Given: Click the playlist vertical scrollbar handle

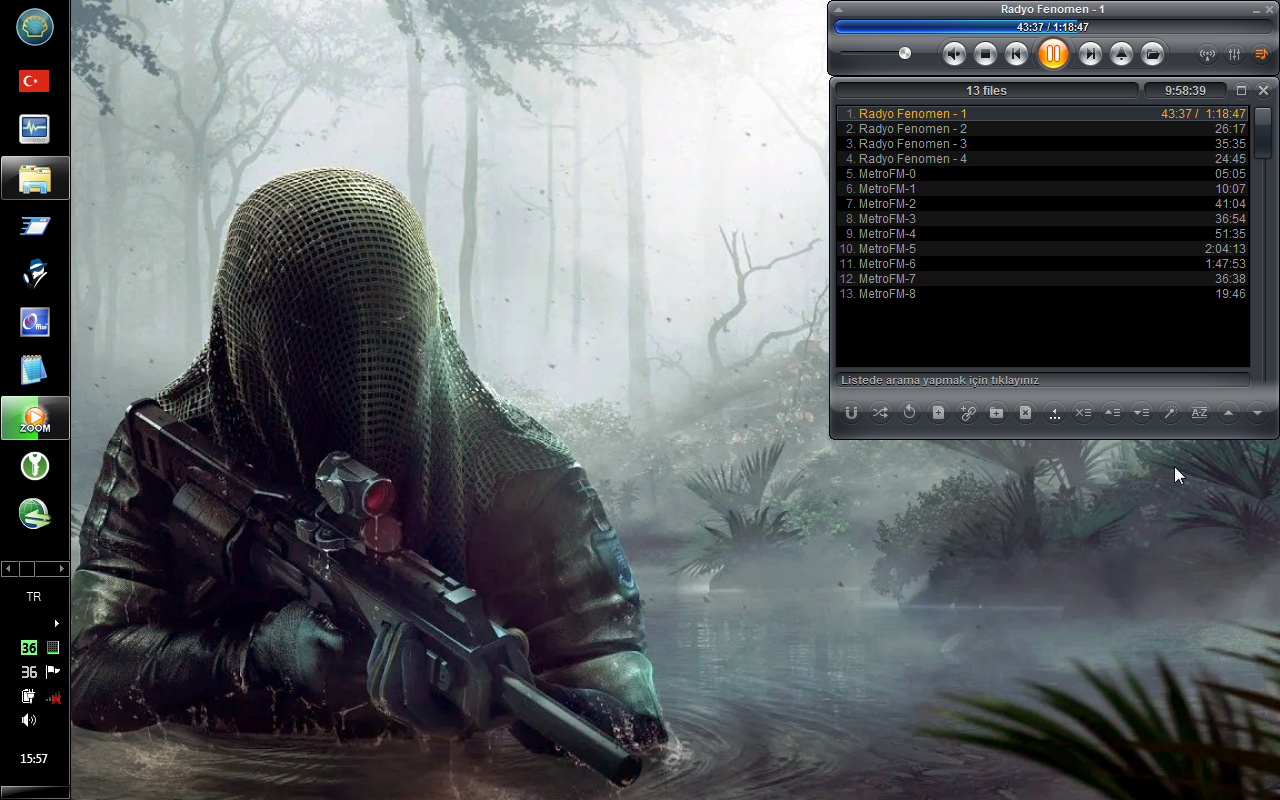Looking at the screenshot, I should [x=1263, y=132].
